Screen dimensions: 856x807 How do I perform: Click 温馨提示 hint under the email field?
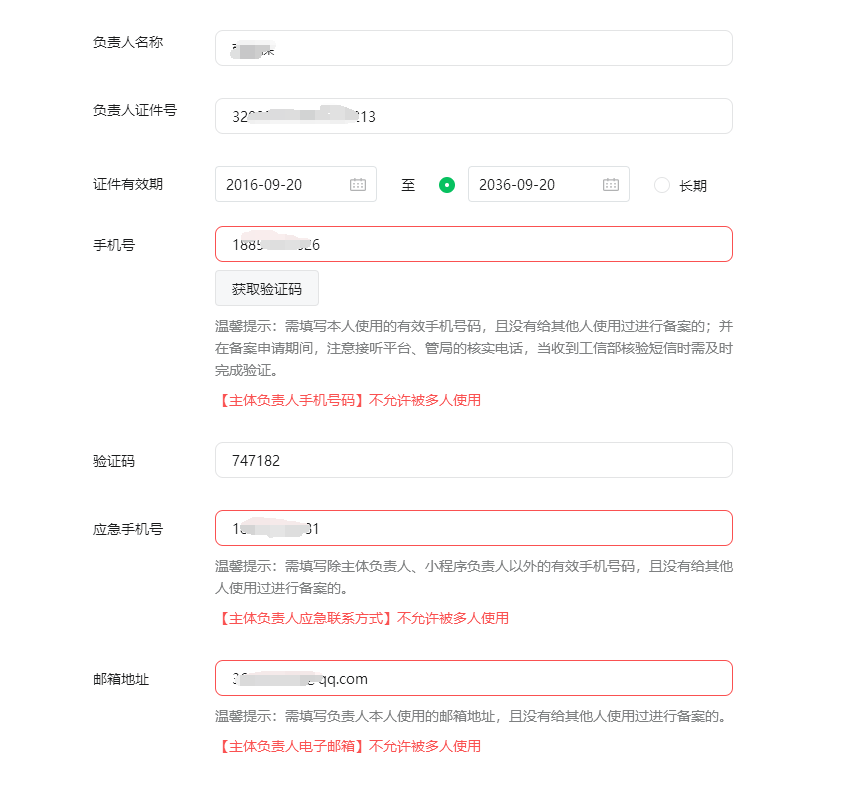coord(472,716)
